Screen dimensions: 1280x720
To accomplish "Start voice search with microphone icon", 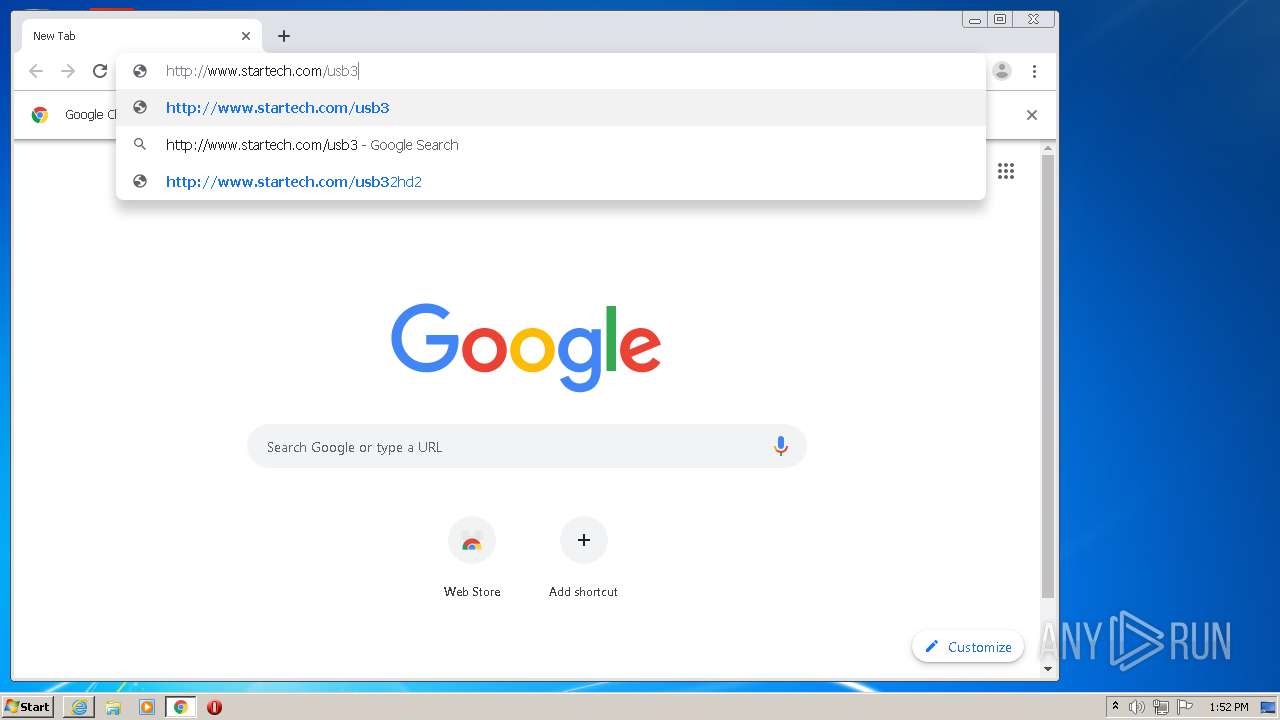I will tap(781, 447).
